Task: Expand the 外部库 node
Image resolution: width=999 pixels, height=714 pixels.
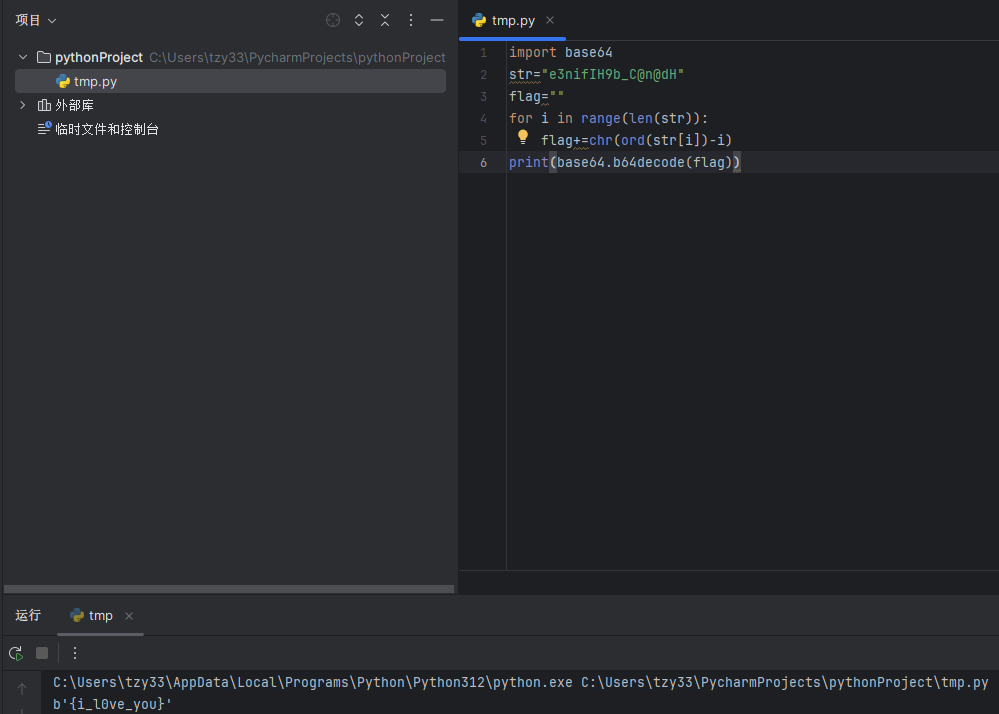Action: [23, 105]
